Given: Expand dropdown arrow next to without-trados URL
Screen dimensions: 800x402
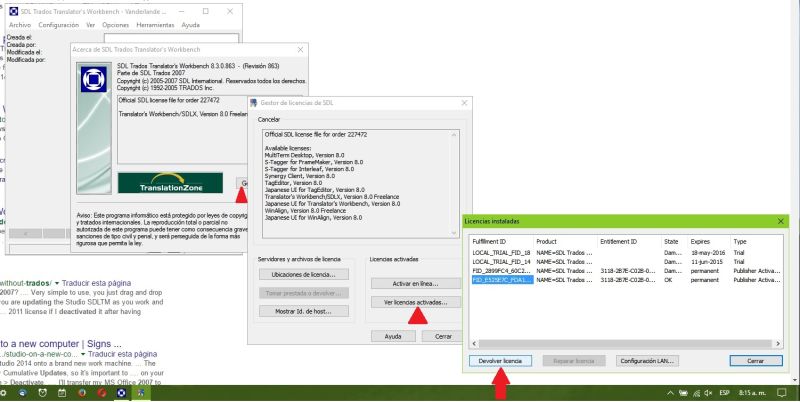Looking at the screenshot, I should [57, 283].
